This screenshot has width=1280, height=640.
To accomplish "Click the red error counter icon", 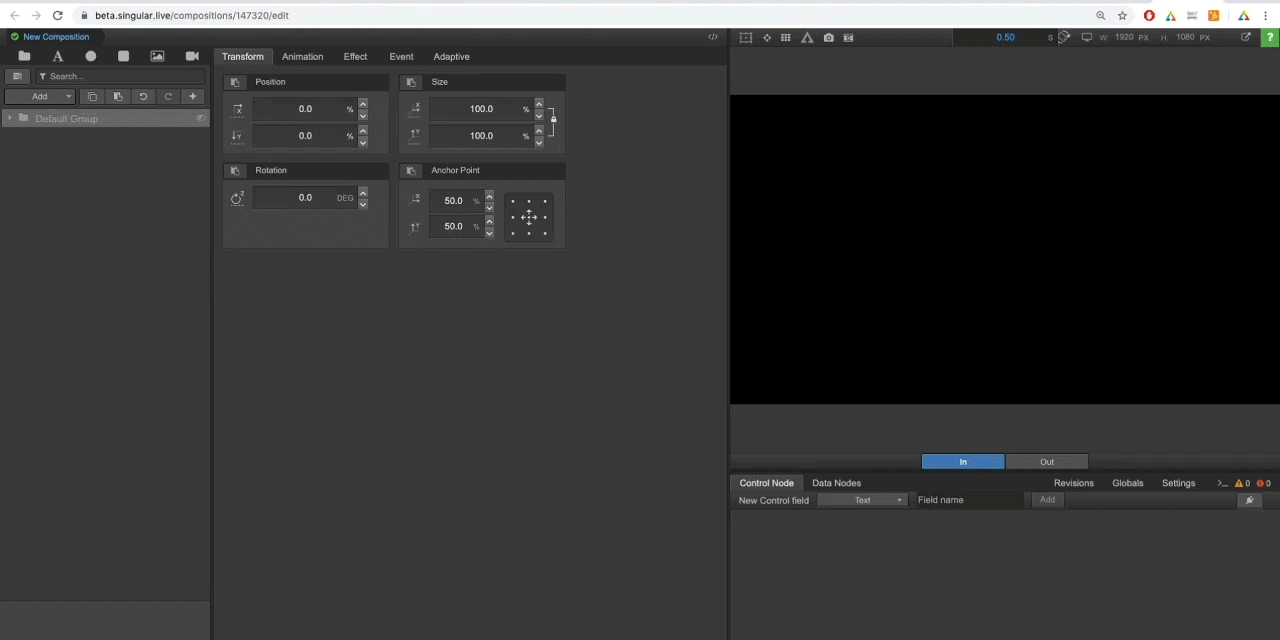I will point(1264,483).
